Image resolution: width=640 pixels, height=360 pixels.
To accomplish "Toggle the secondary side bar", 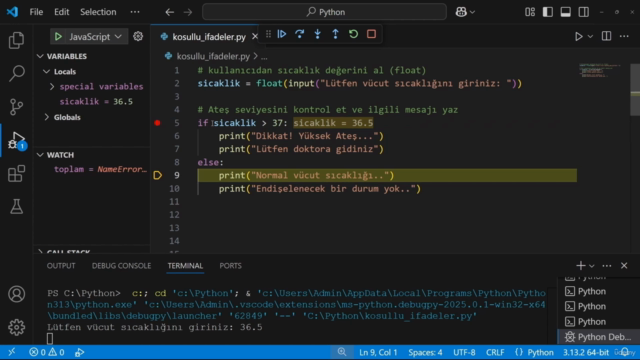I will pos(584,12).
